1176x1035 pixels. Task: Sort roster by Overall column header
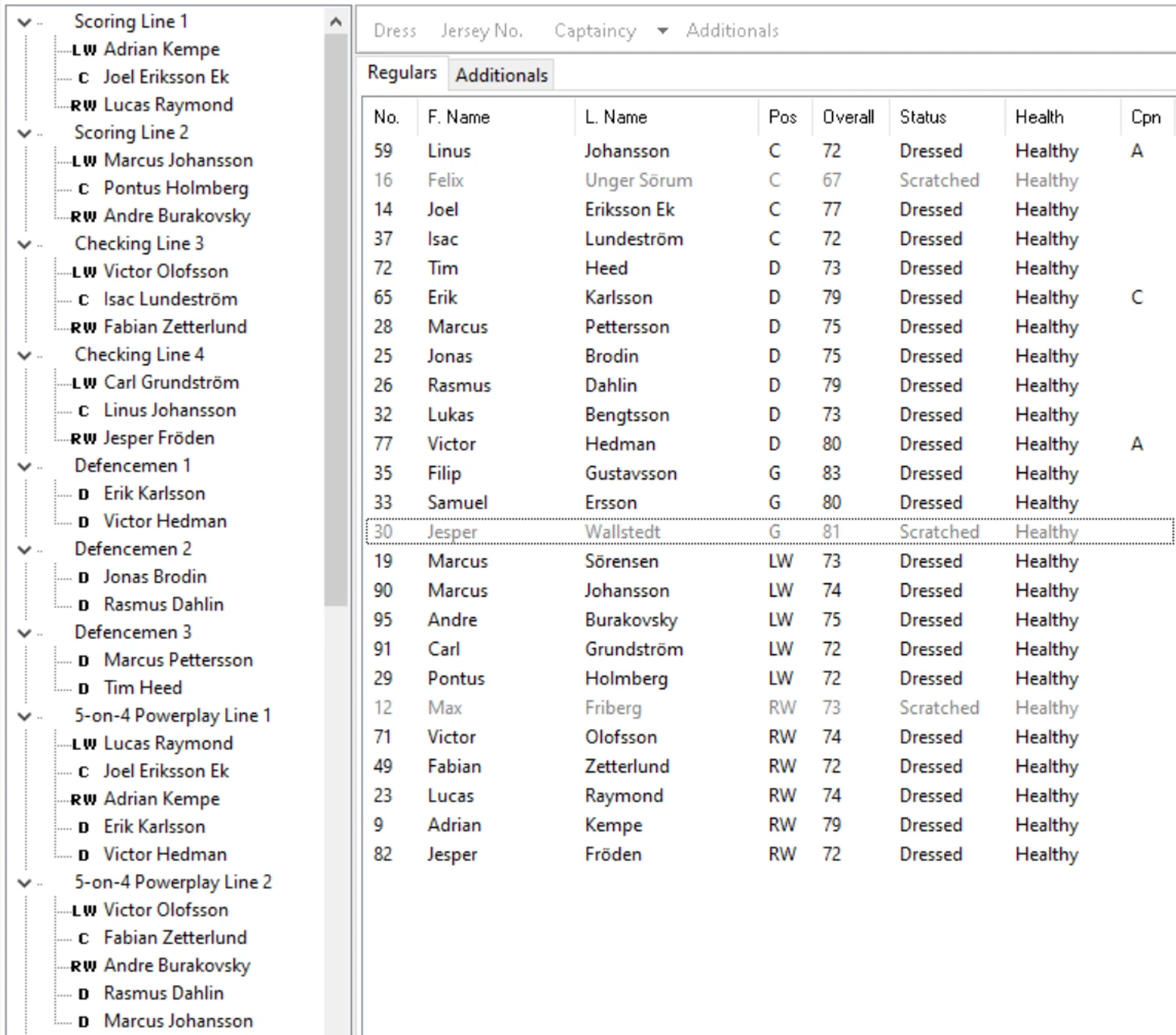pos(847,118)
